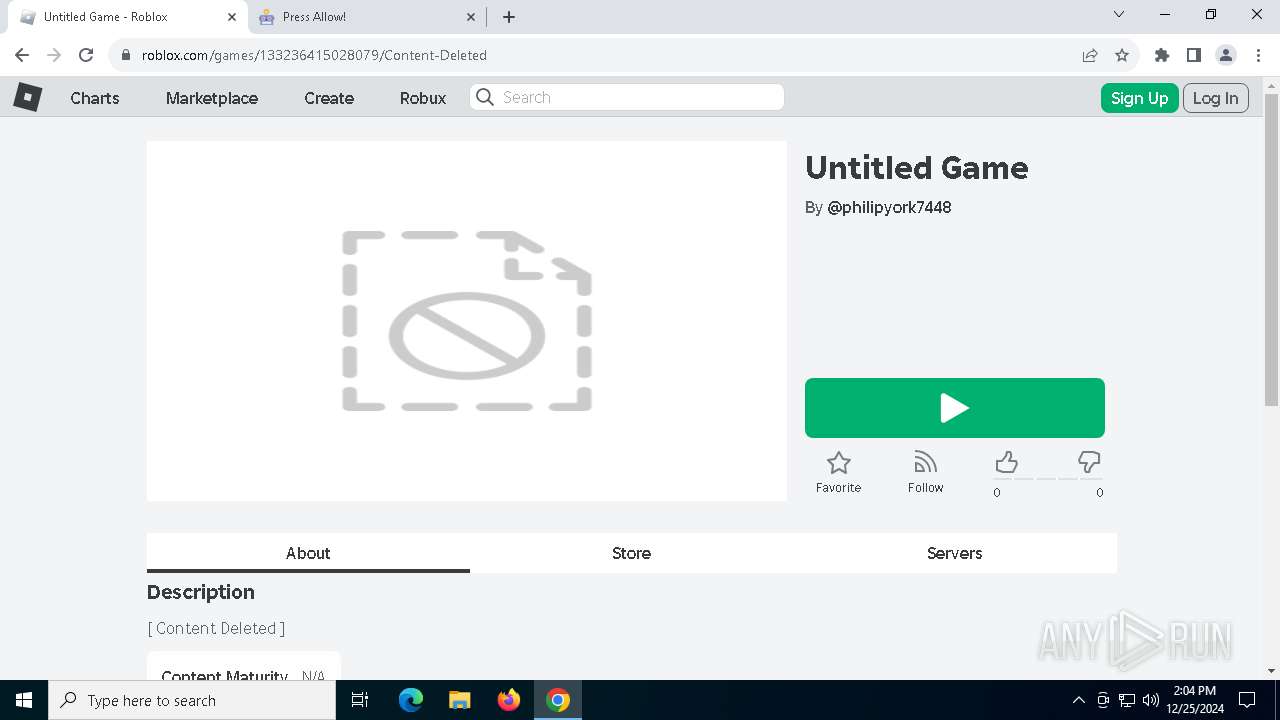Click the search magnifier icon

tap(485, 97)
